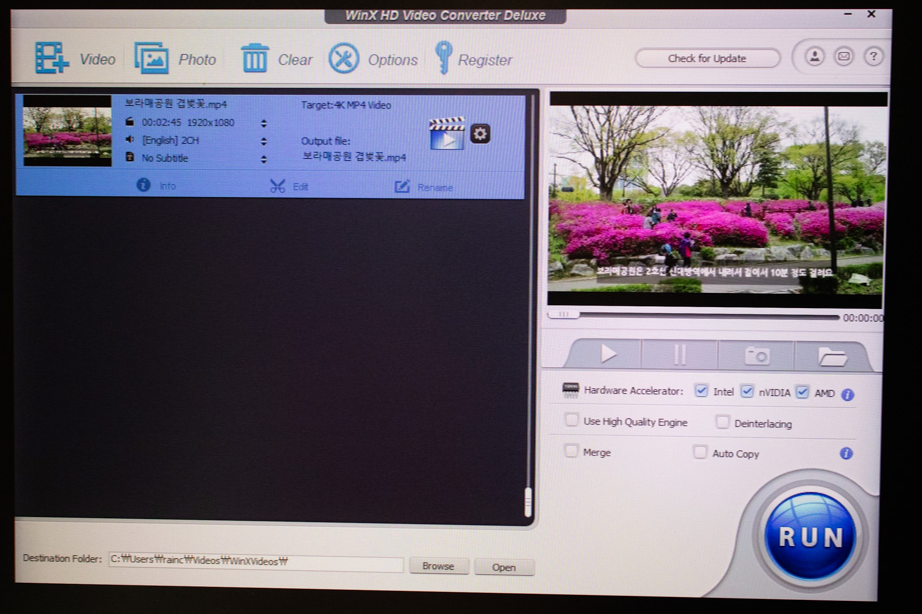Click the Open destination folder button
Viewport: 922px width, 614px height.
click(x=504, y=567)
